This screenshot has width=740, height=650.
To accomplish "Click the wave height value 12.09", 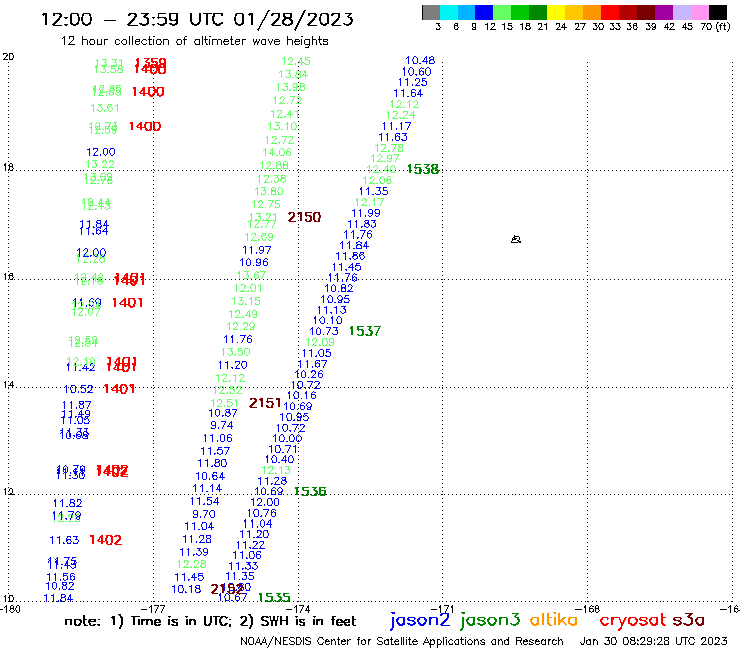I will 320,342.
